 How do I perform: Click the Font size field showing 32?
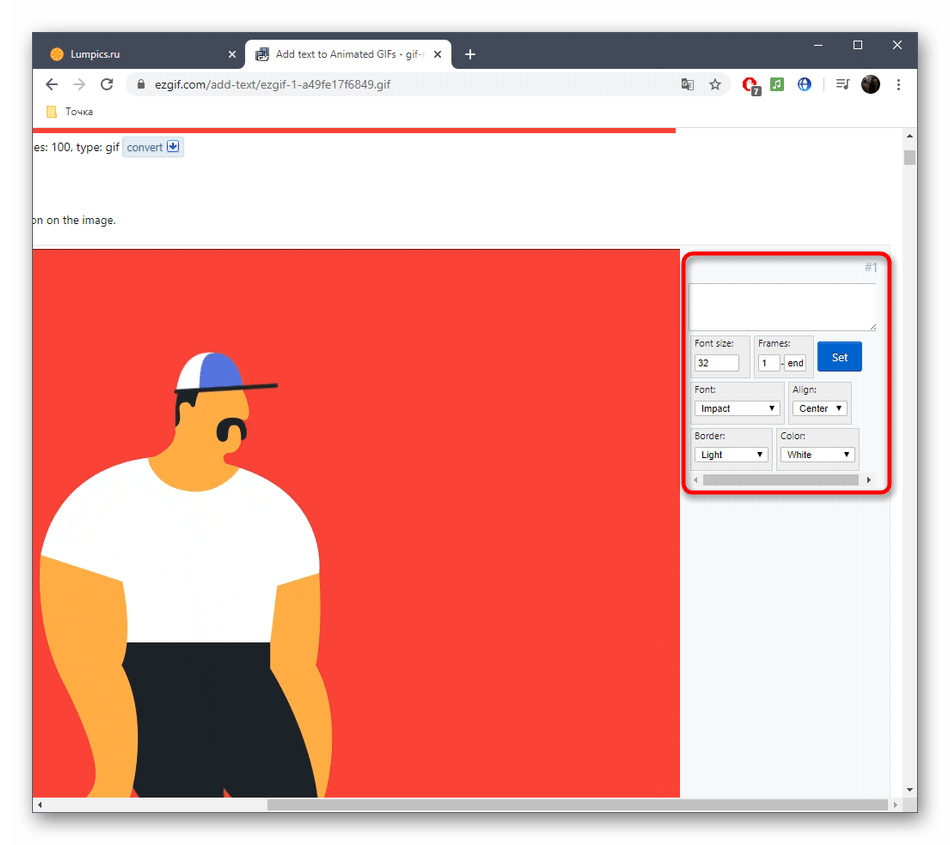pyautogui.click(x=716, y=363)
